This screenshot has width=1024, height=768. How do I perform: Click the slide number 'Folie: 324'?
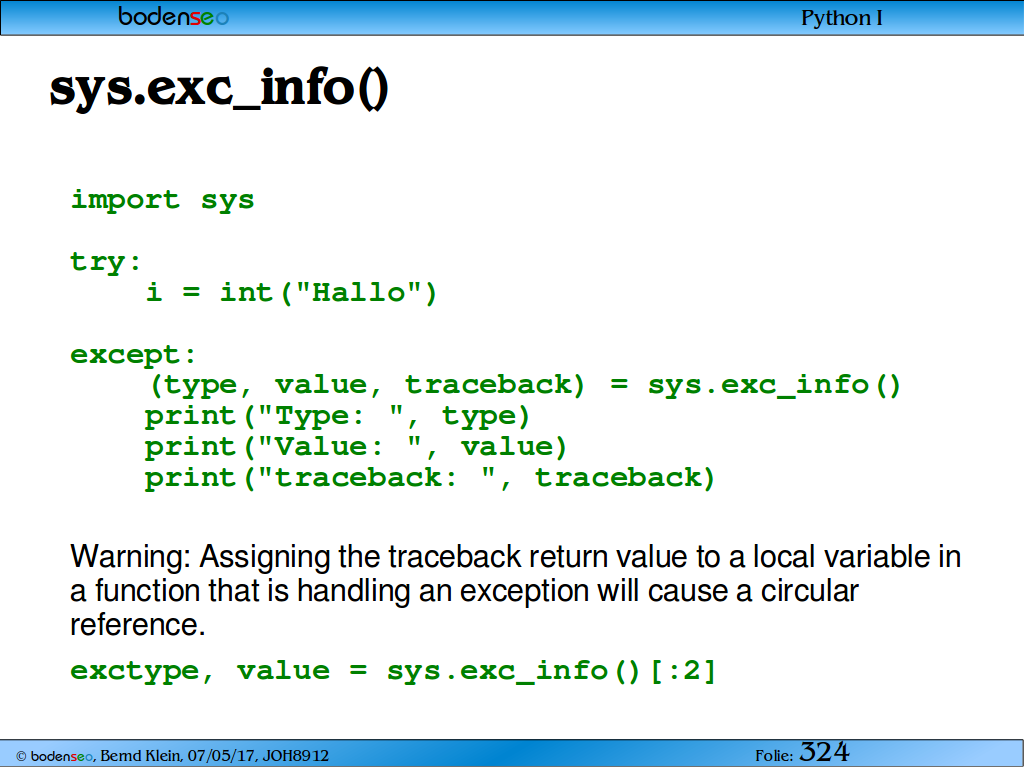pyautogui.click(x=802, y=752)
